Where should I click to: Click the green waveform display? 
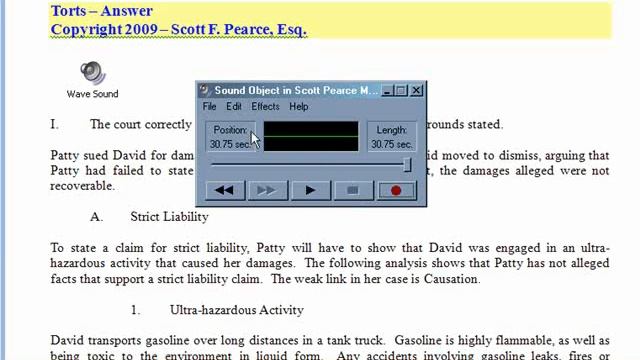click(311, 136)
